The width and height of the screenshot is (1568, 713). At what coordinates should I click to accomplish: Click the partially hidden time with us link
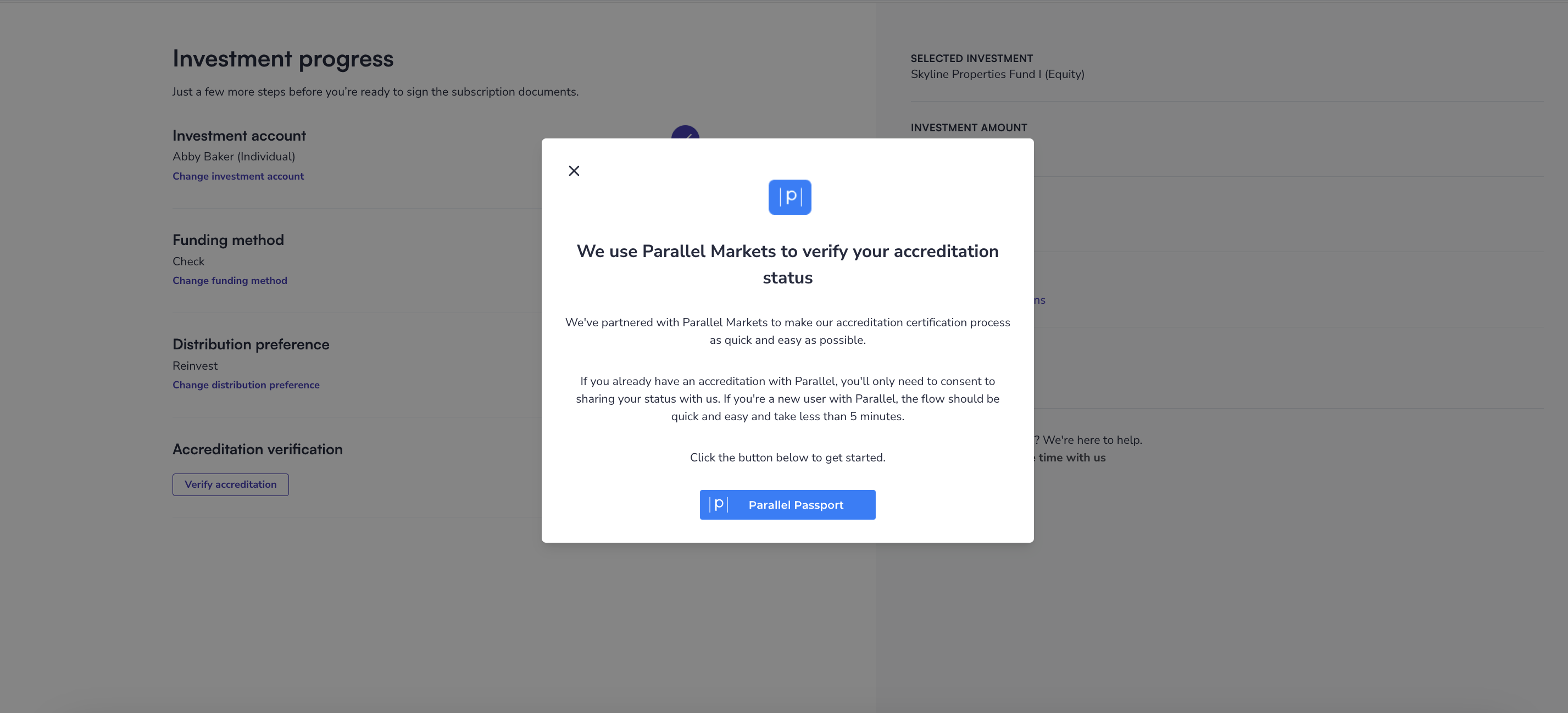[x=1070, y=458]
